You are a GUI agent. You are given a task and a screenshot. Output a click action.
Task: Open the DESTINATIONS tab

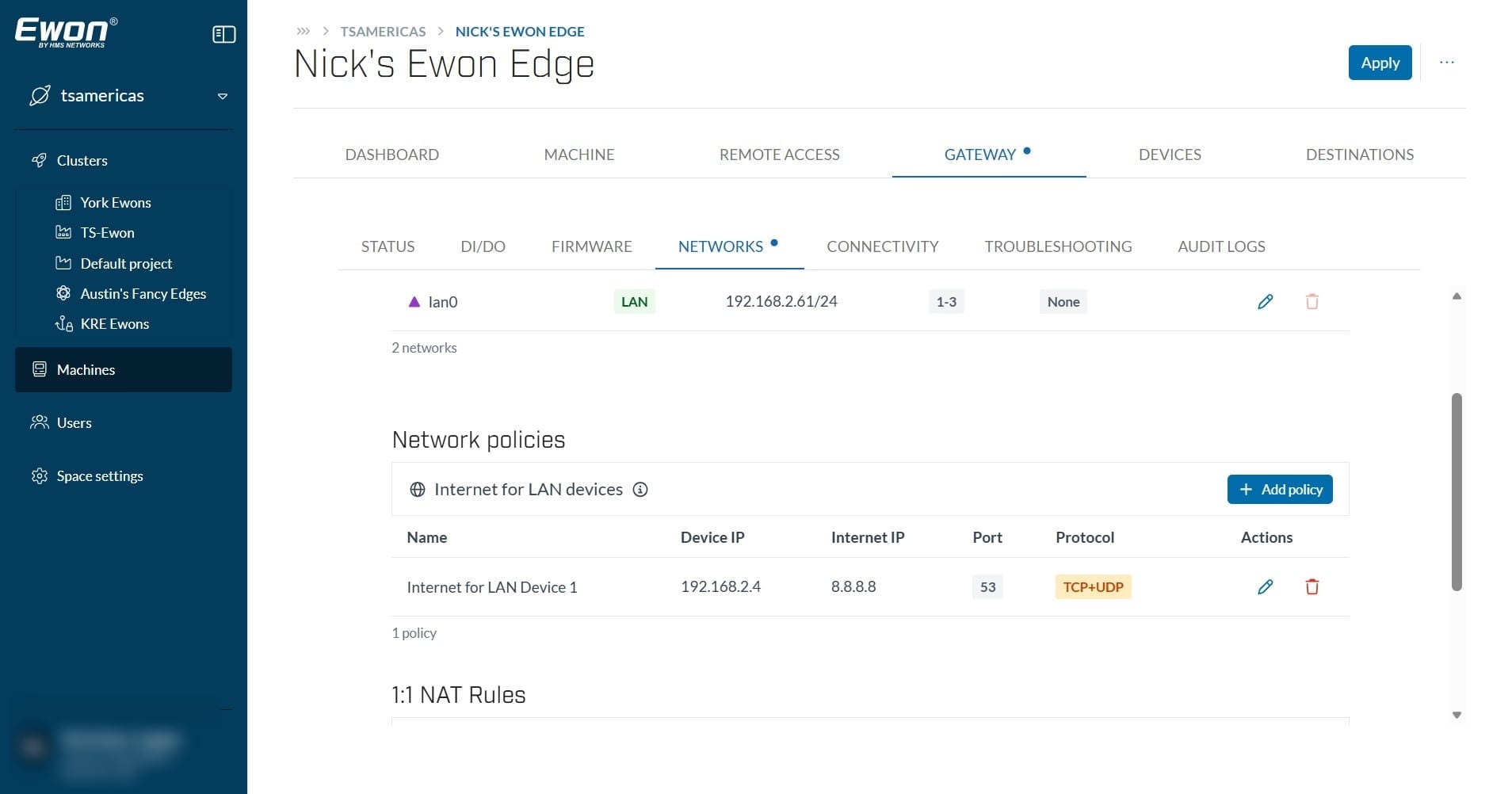(x=1360, y=155)
